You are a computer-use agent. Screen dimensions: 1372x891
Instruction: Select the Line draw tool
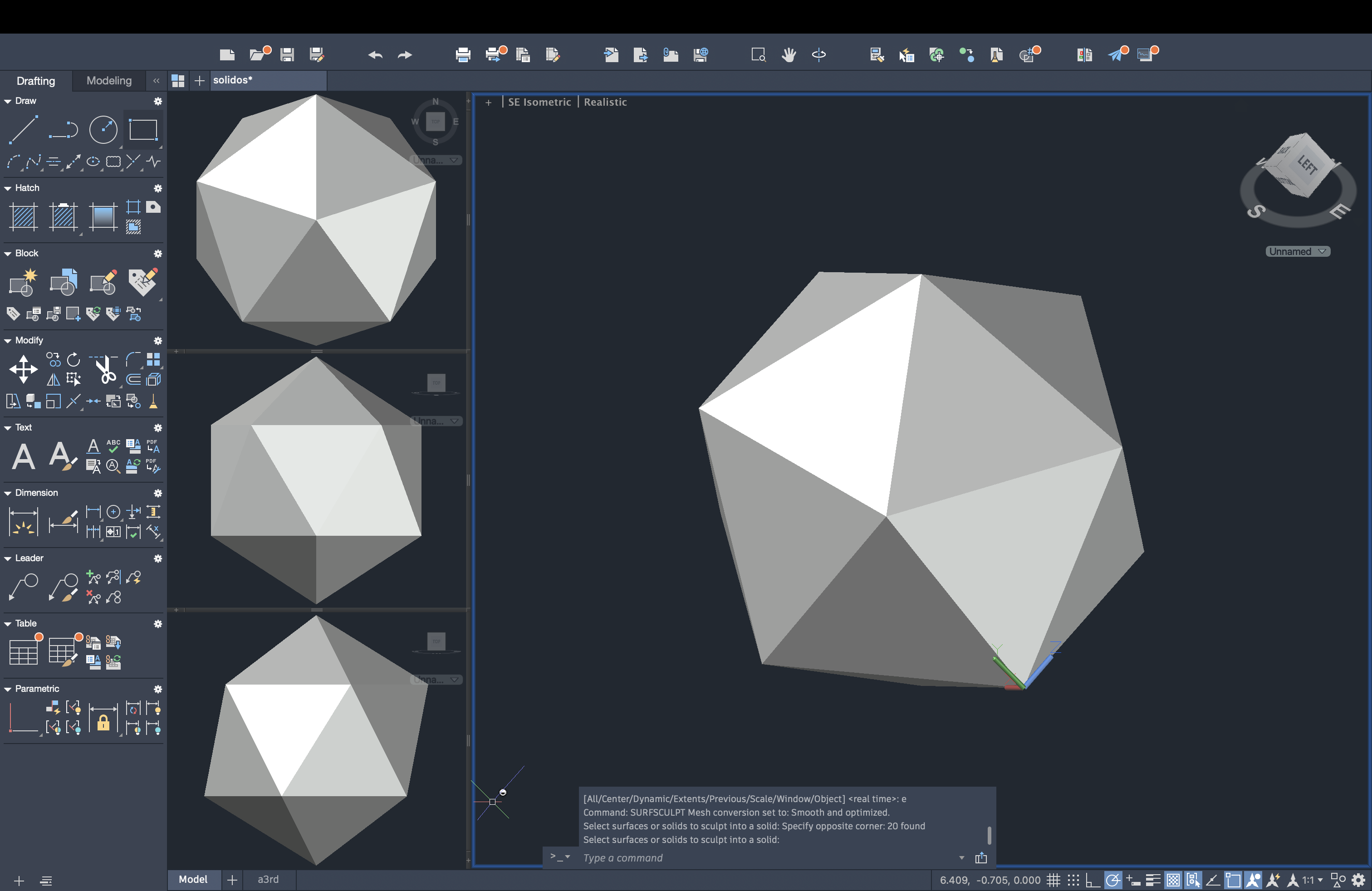(24, 130)
